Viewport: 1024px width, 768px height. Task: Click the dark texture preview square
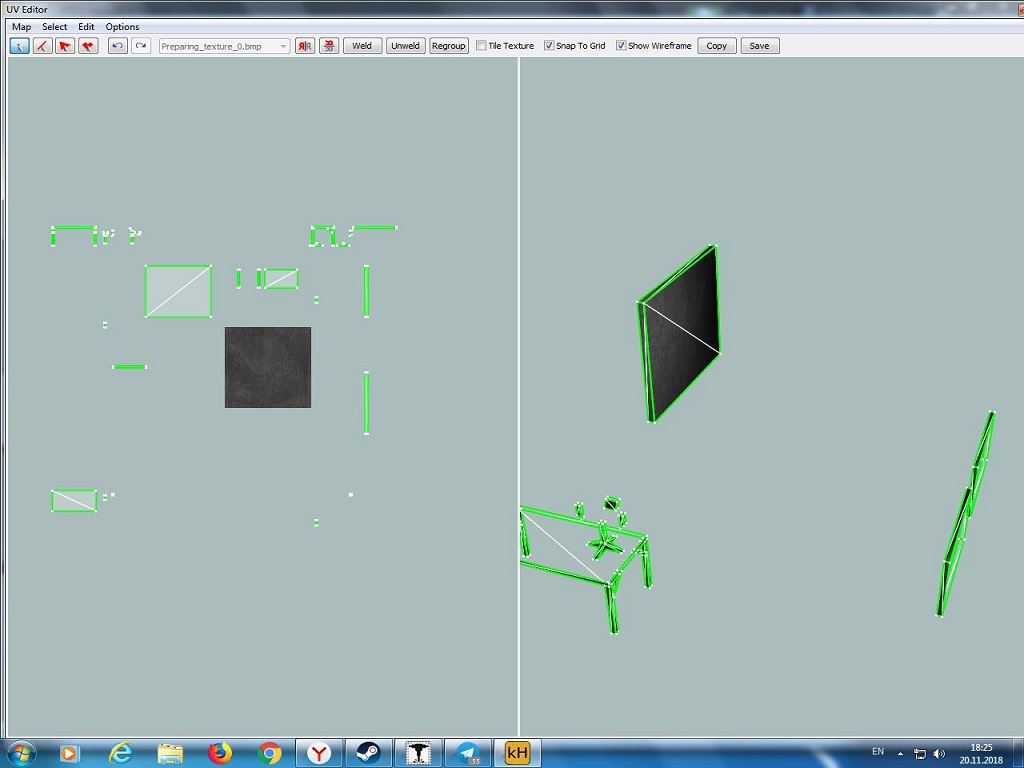tap(267, 367)
